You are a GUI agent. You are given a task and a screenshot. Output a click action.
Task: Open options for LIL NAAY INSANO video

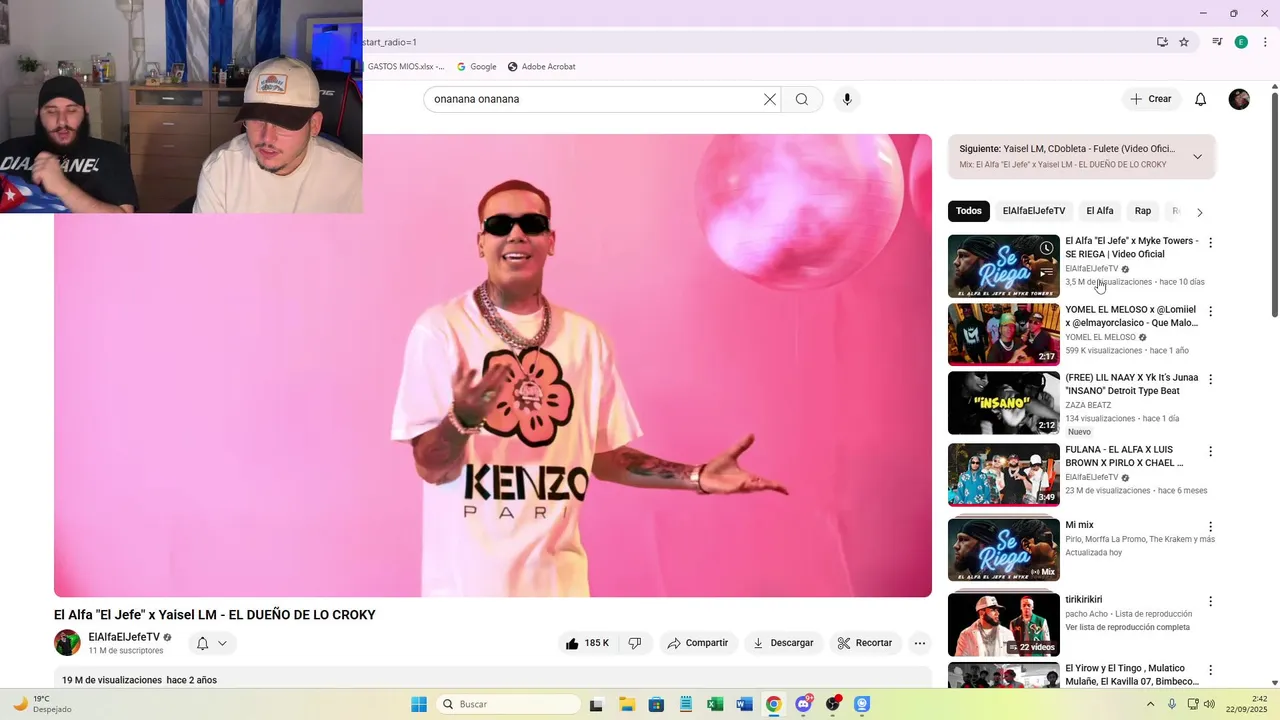(1210, 379)
